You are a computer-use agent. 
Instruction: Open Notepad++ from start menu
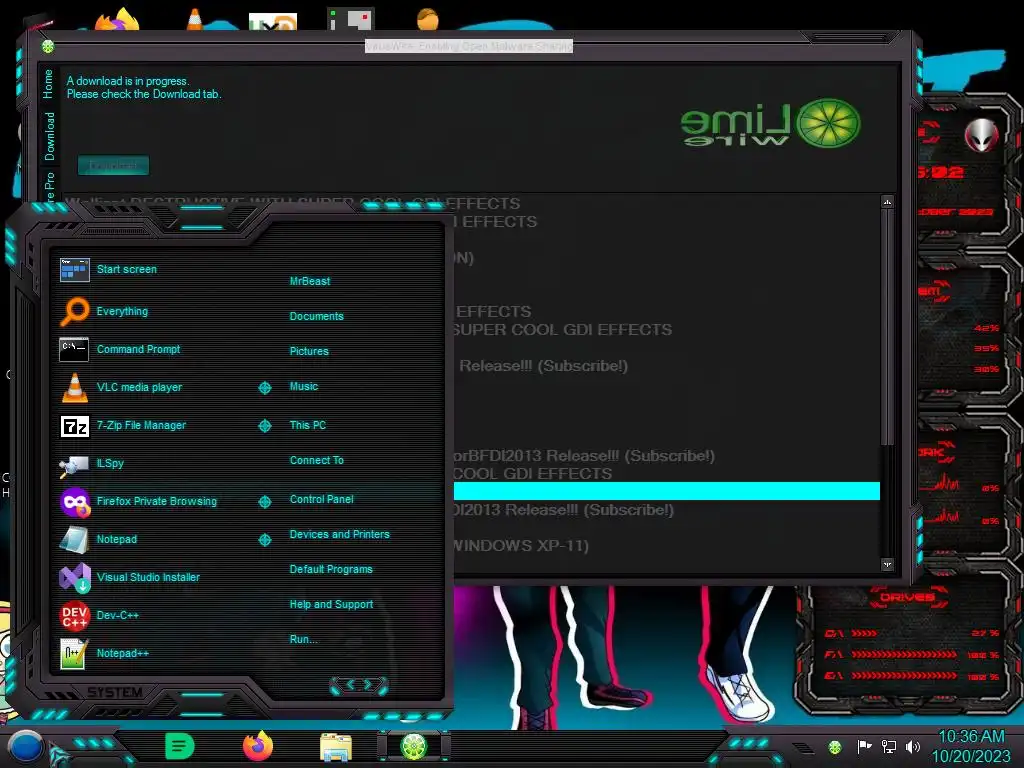click(x=104, y=653)
